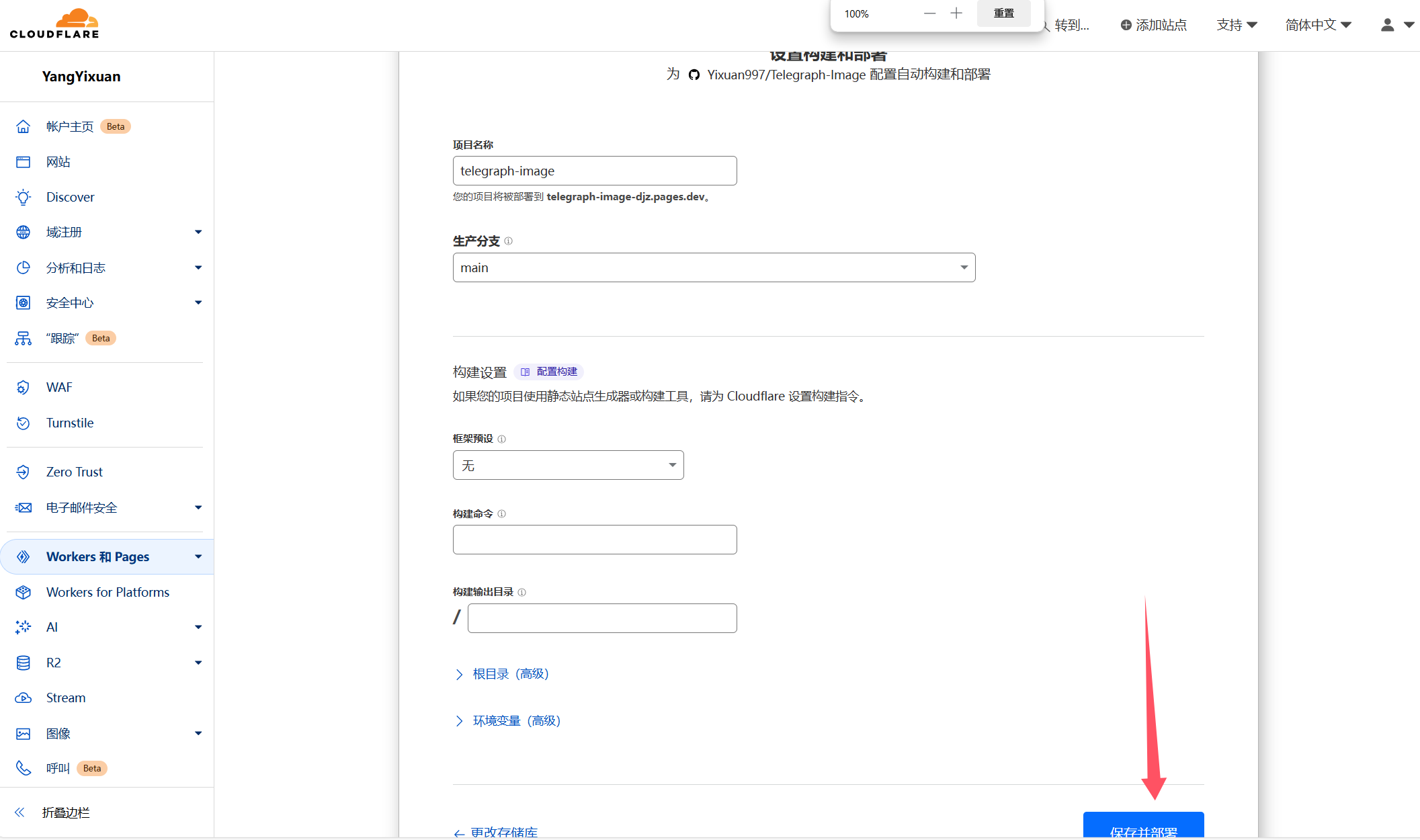Expand 图像 sidebar submenu arrow
This screenshot has height=840, width=1420.
click(x=198, y=733)
